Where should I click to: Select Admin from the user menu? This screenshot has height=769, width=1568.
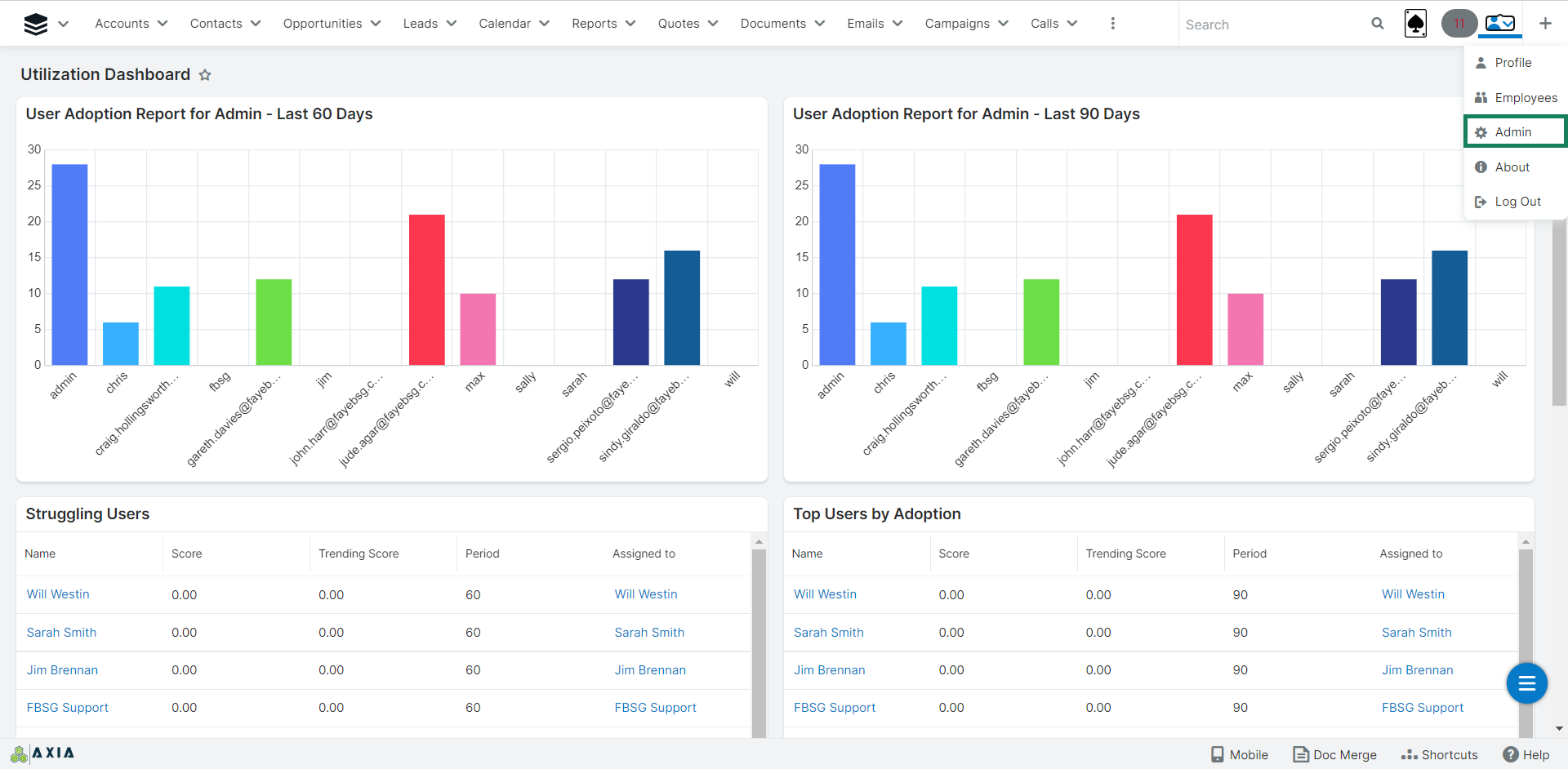click(x=1512, y=132)
